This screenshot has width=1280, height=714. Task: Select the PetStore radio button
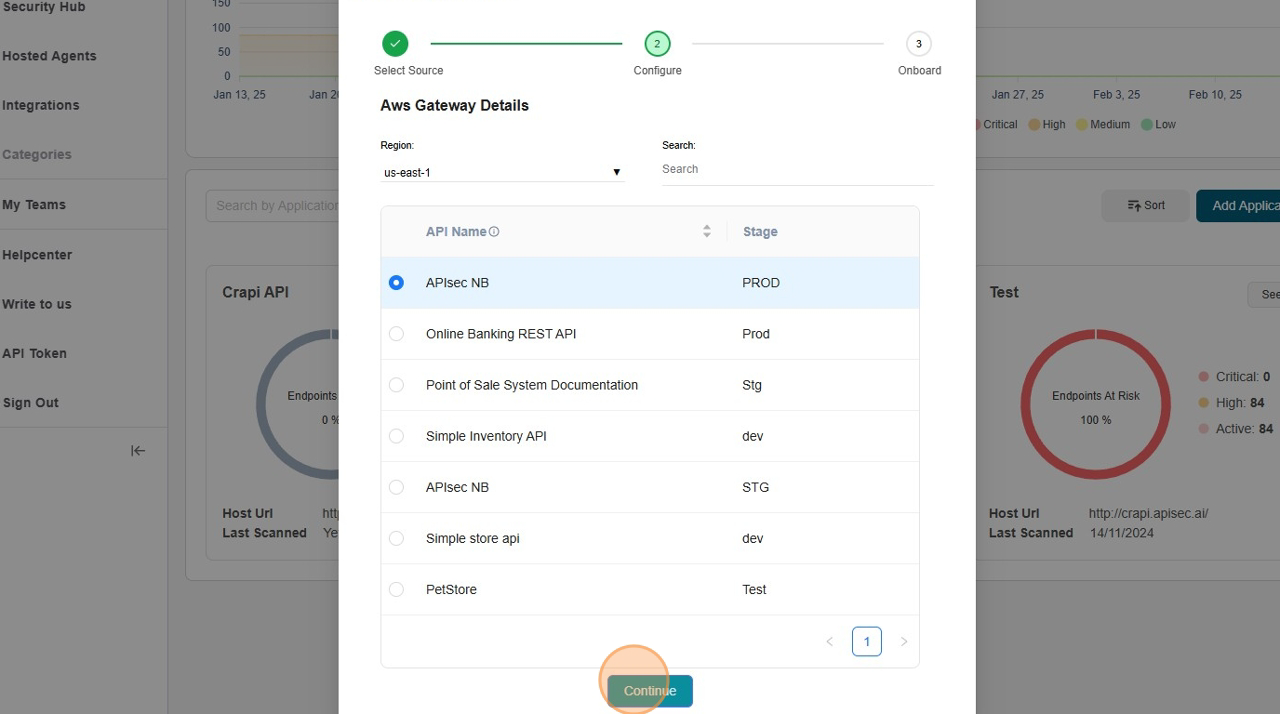click(x=396, y=590)
